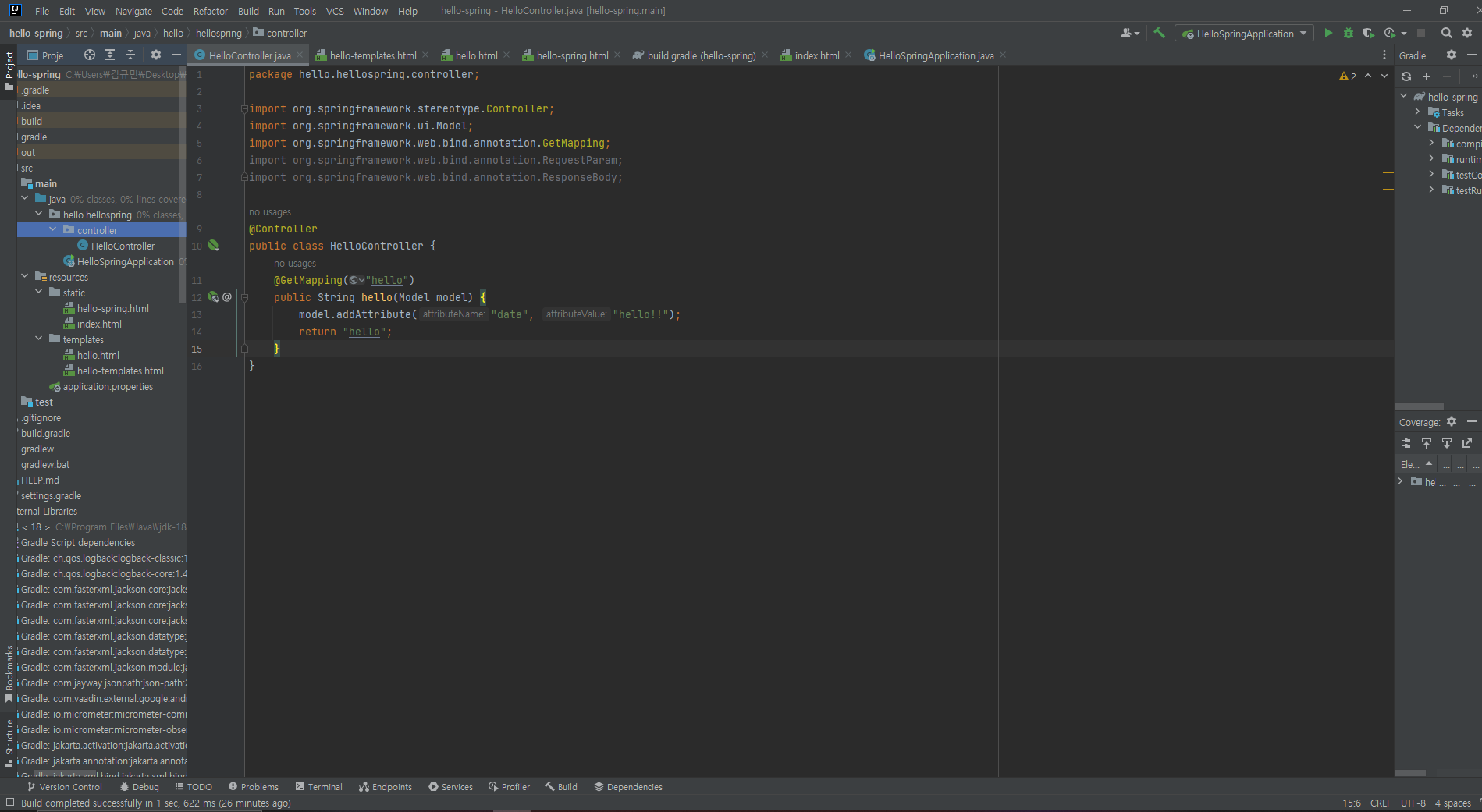
Task: Hide the Project tool window
Action: point(176,55)
